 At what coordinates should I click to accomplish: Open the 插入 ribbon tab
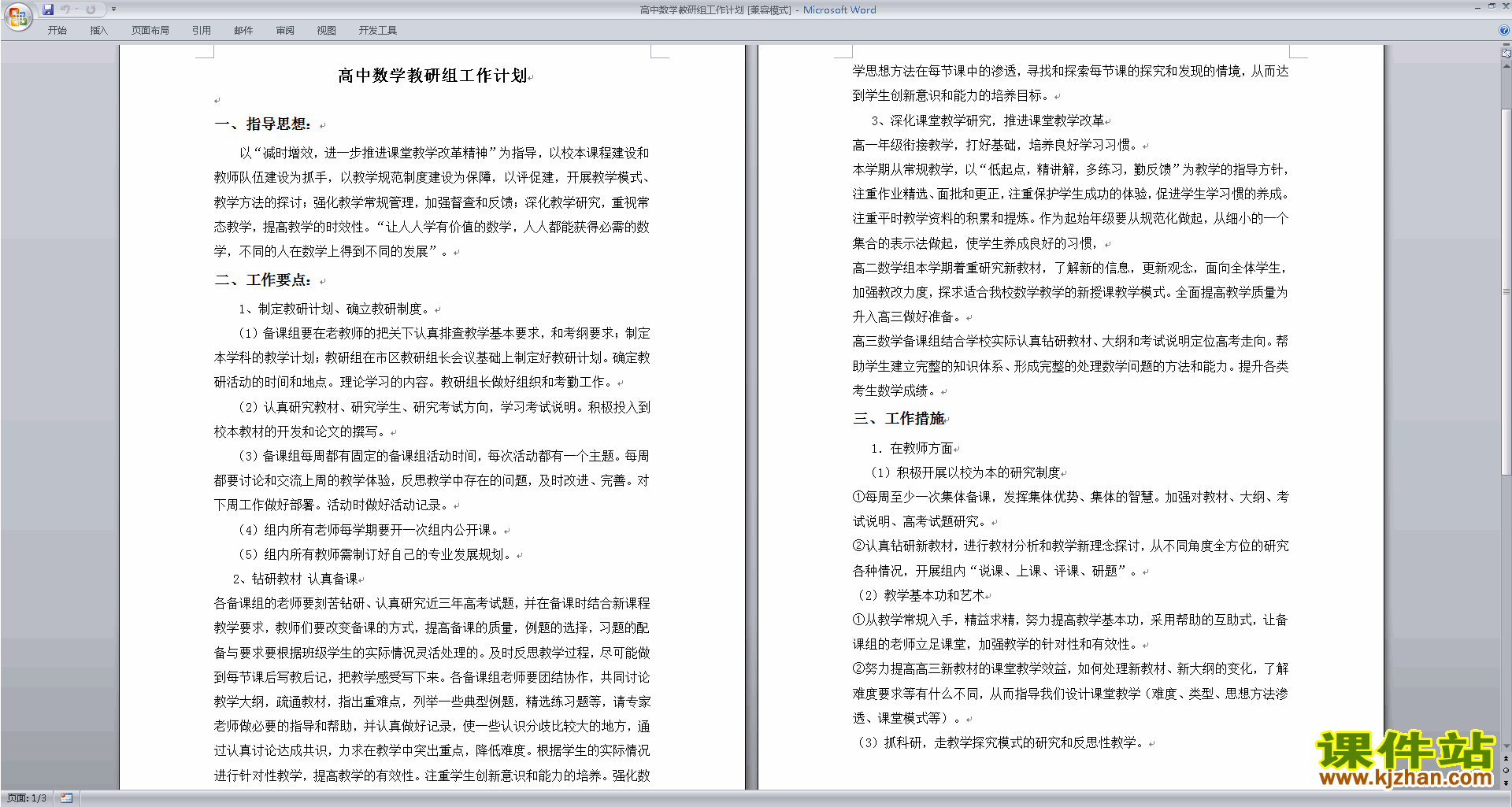[98, 31]
